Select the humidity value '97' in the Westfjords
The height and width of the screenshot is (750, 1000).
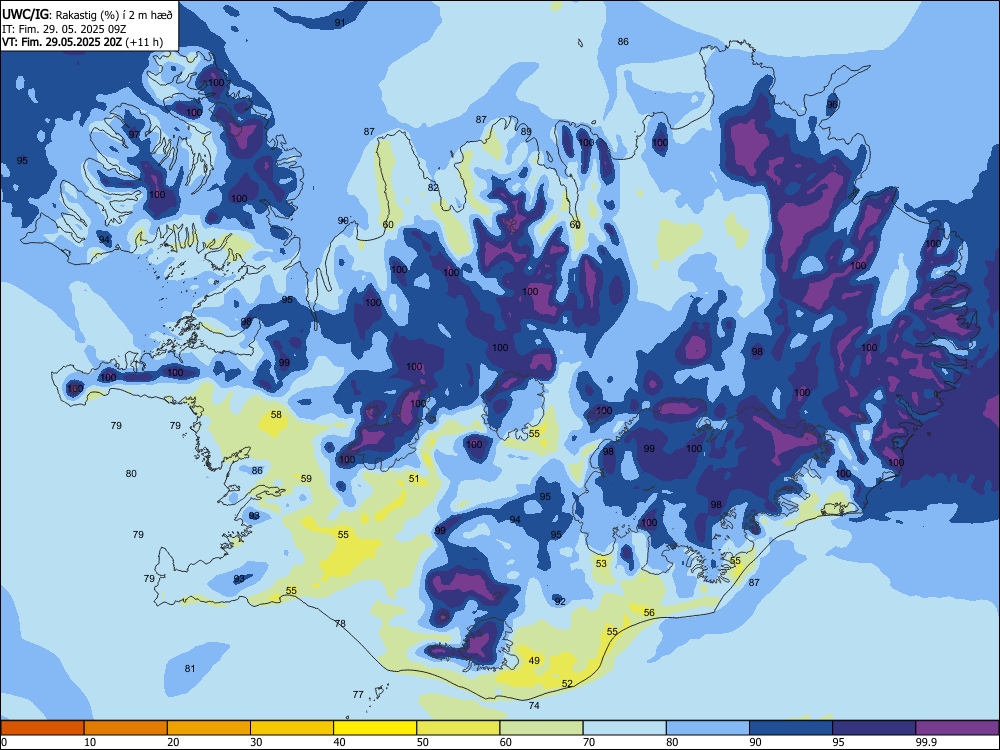[134, 134]
